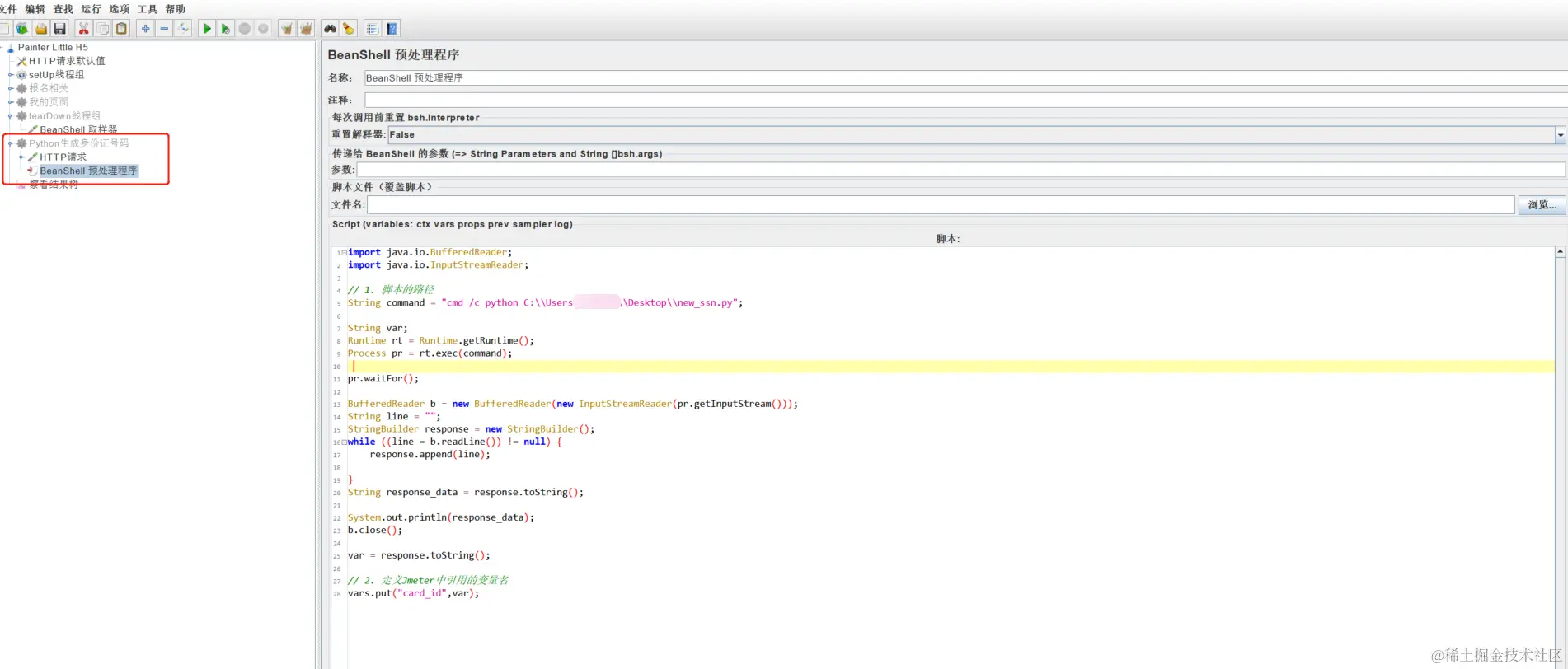
Task: Click the grey Shutdown icon
Action: click(x=264, y=29)
